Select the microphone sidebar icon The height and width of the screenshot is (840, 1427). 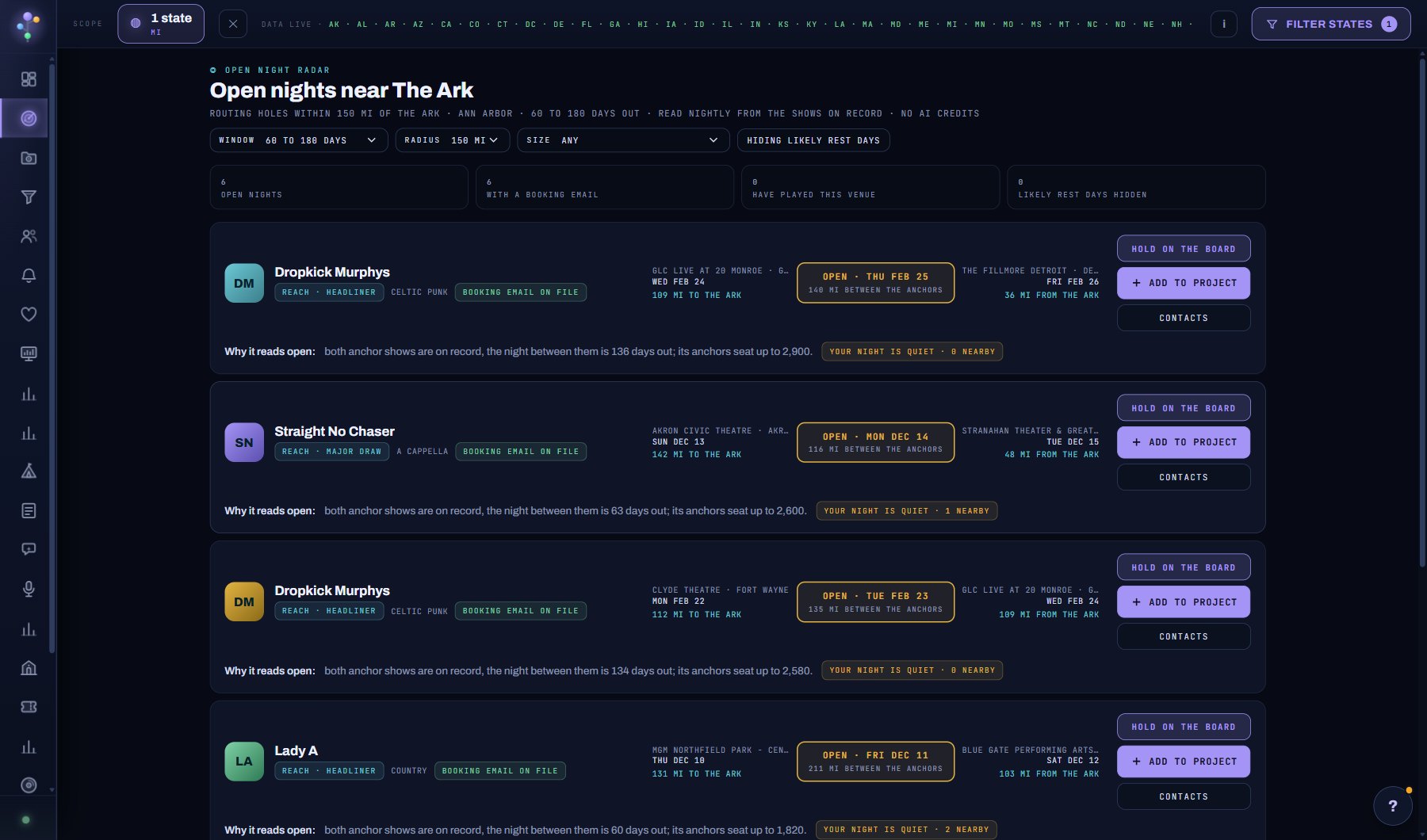(29, 589)
